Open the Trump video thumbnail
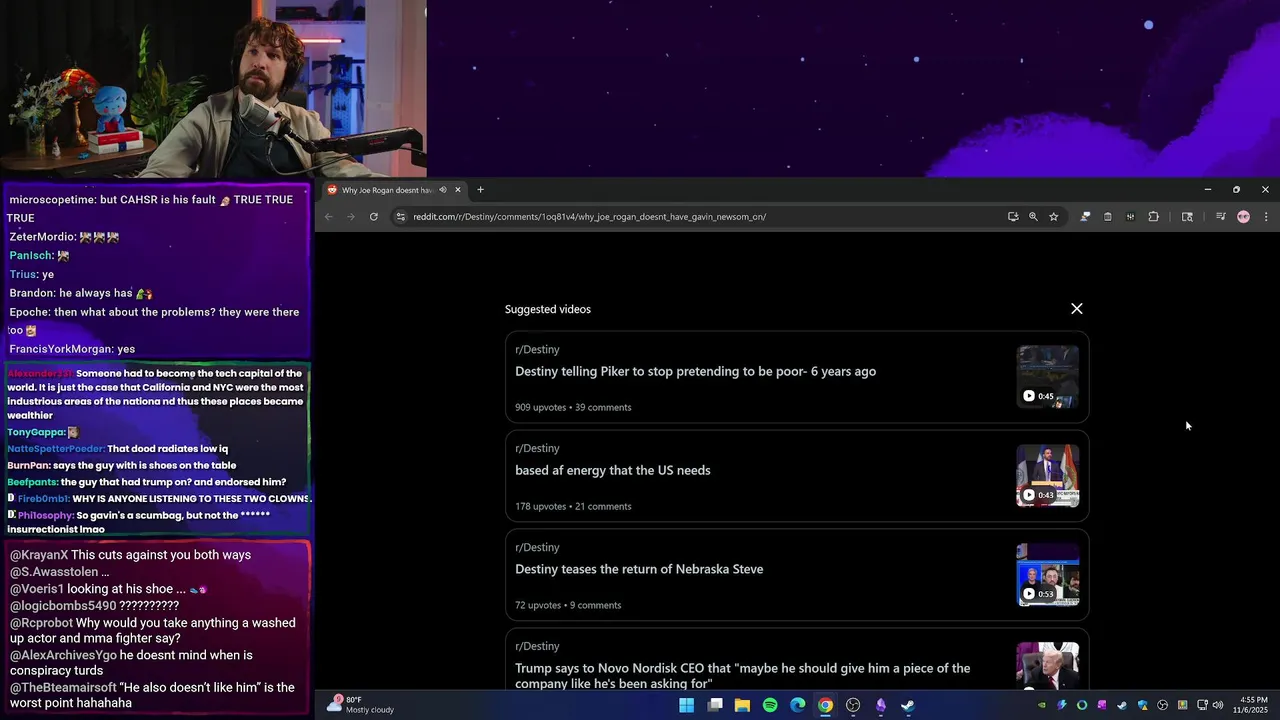The width and height of the screenshot is (1280, 720). [x=1047, y=666]
